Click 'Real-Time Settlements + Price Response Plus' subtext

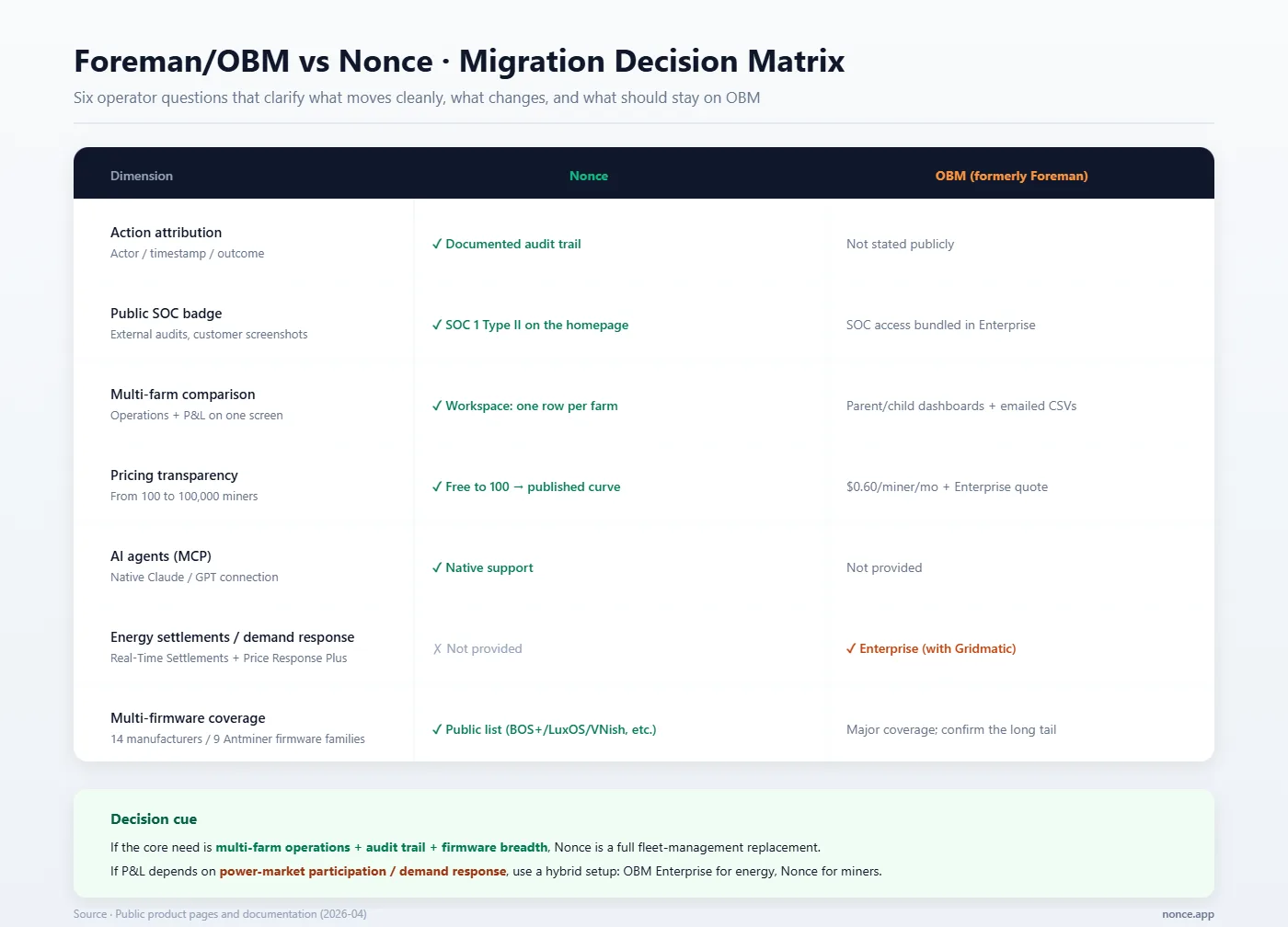coord(228,658)
